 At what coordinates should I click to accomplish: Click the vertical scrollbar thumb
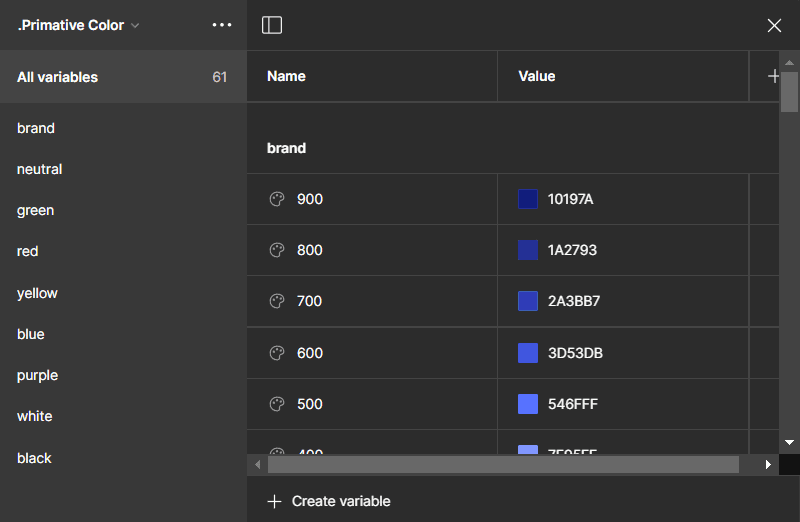tap(789, 91)
